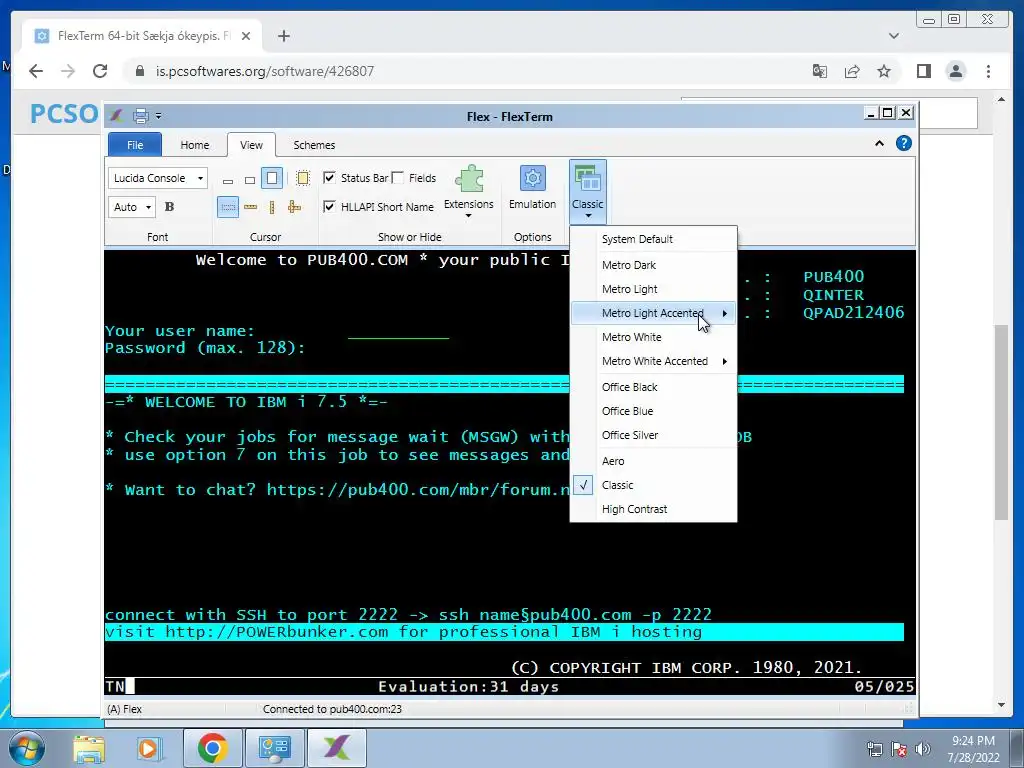Click the Chrome translate page icon
Screen dimensions: 1024x768
(820, 71)
